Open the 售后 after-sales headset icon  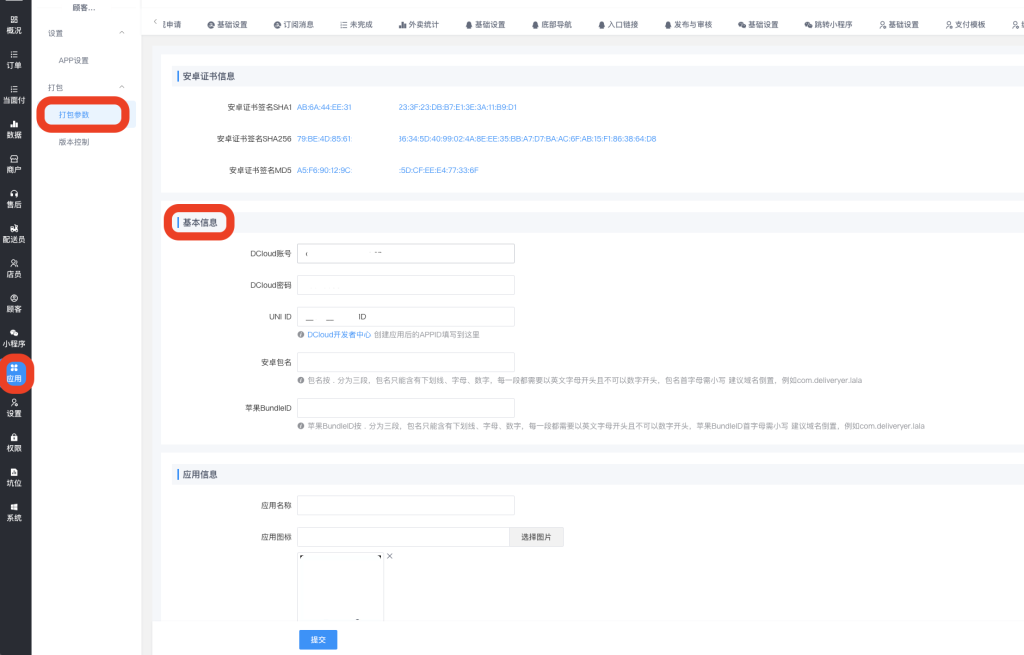14,198
